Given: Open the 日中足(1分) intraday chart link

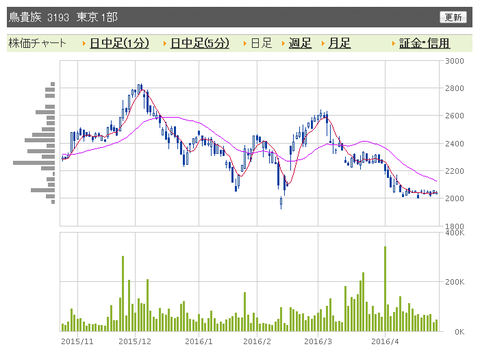Looking at the screenshot, I should 119,43.
